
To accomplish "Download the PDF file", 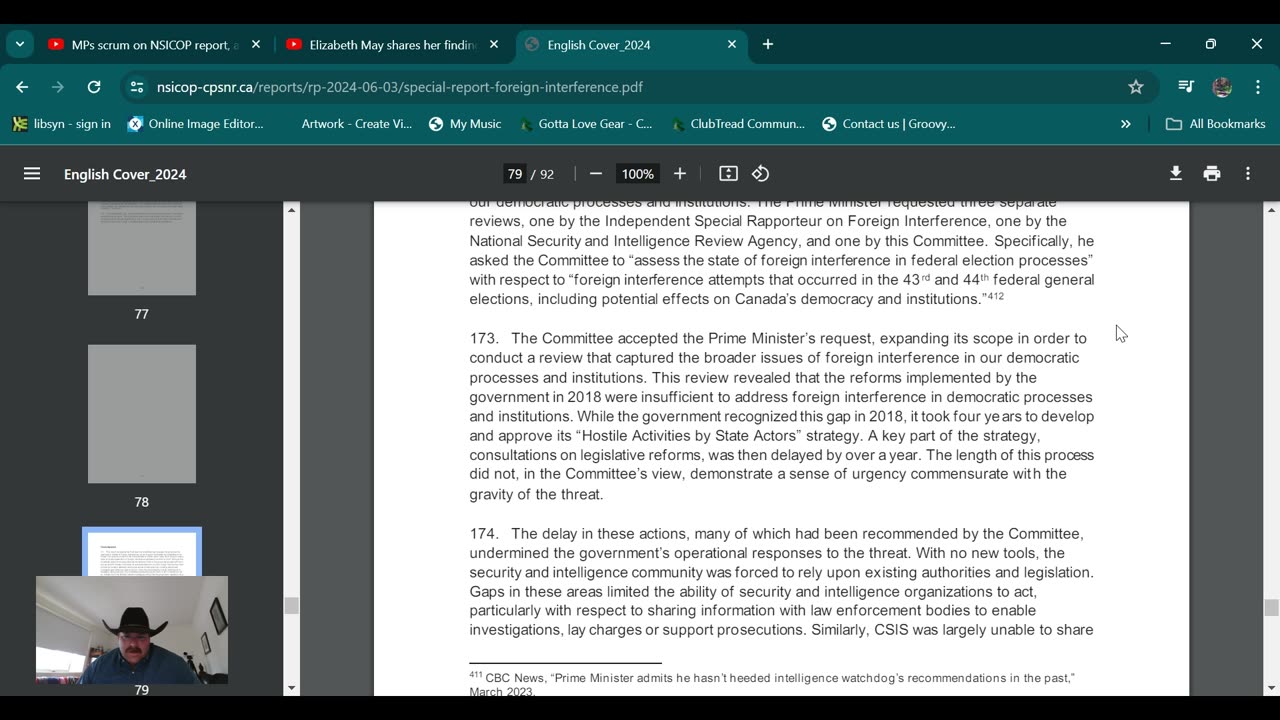I will [1176, 174].
